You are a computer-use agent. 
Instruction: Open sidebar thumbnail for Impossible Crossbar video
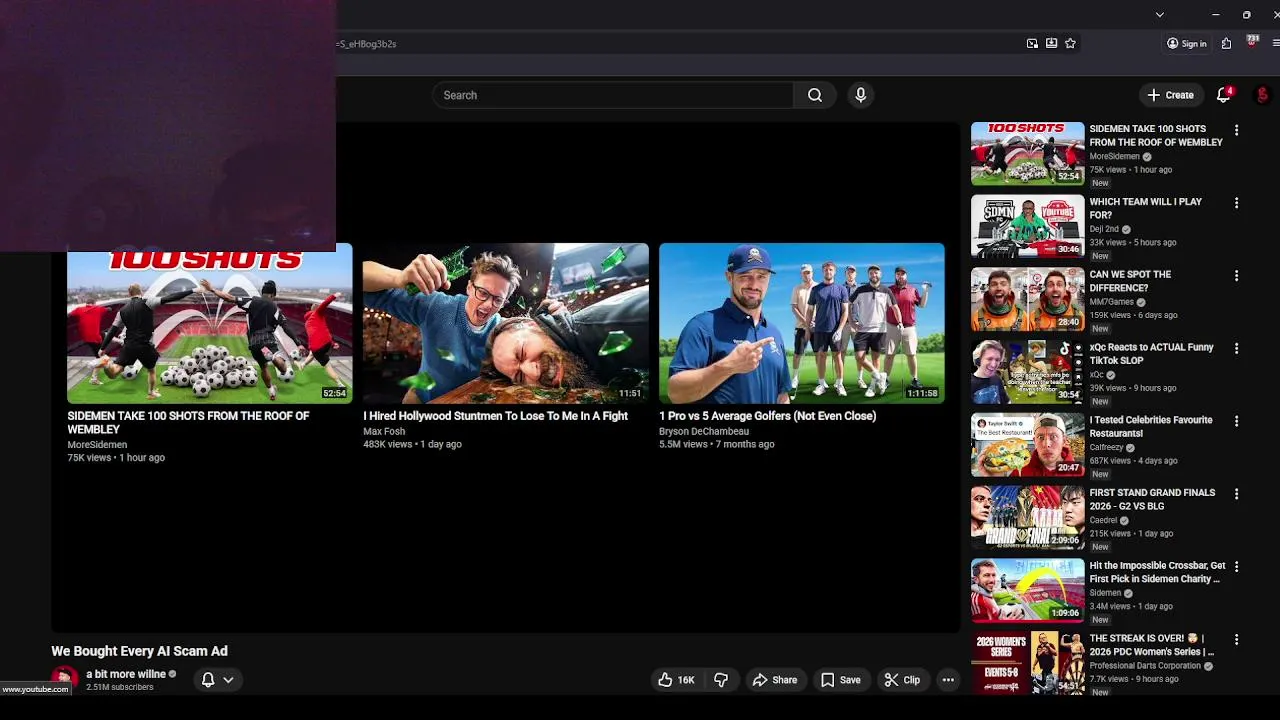[x=1027, y=591]
